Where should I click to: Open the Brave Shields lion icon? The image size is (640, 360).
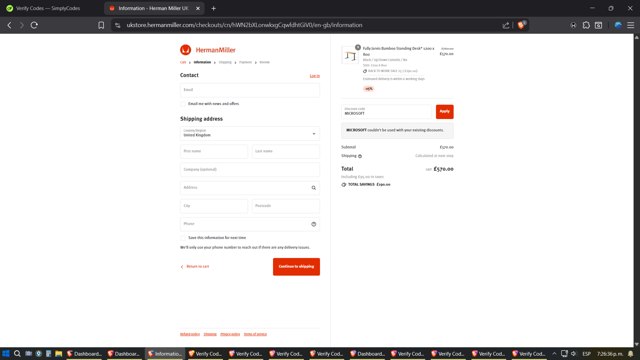click(x=521, y=25)
